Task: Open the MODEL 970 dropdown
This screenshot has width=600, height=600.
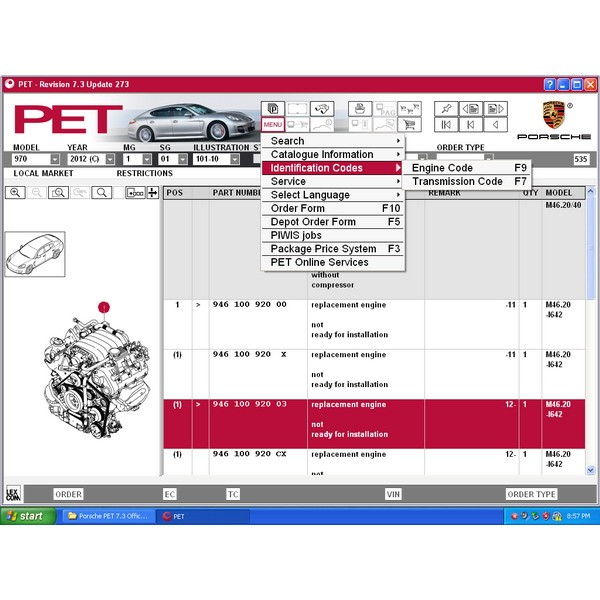Action: (x=55, y=159)
